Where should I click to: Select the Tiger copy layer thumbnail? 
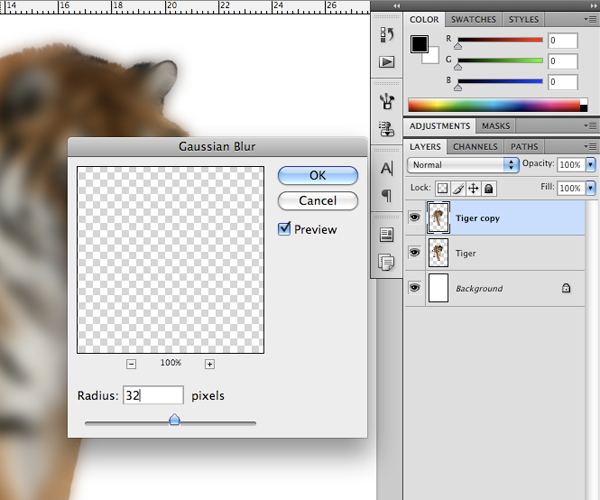tap(438, 217)
